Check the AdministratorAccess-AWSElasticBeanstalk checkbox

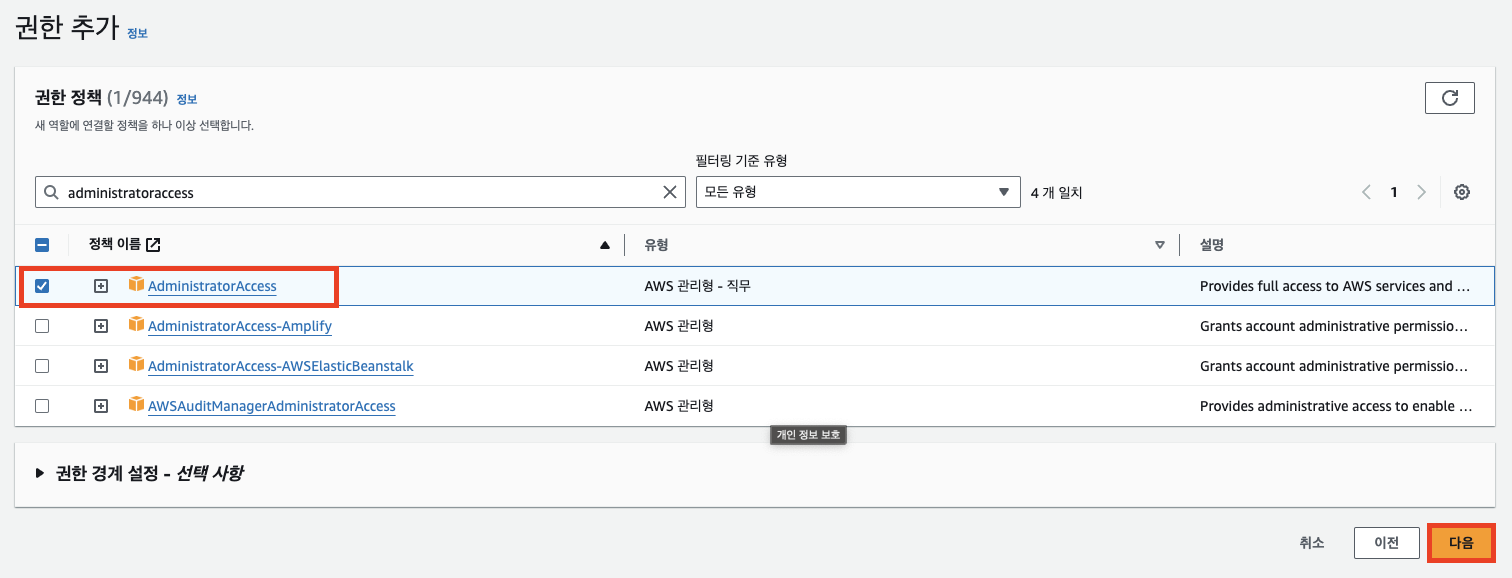click(42, 366)
